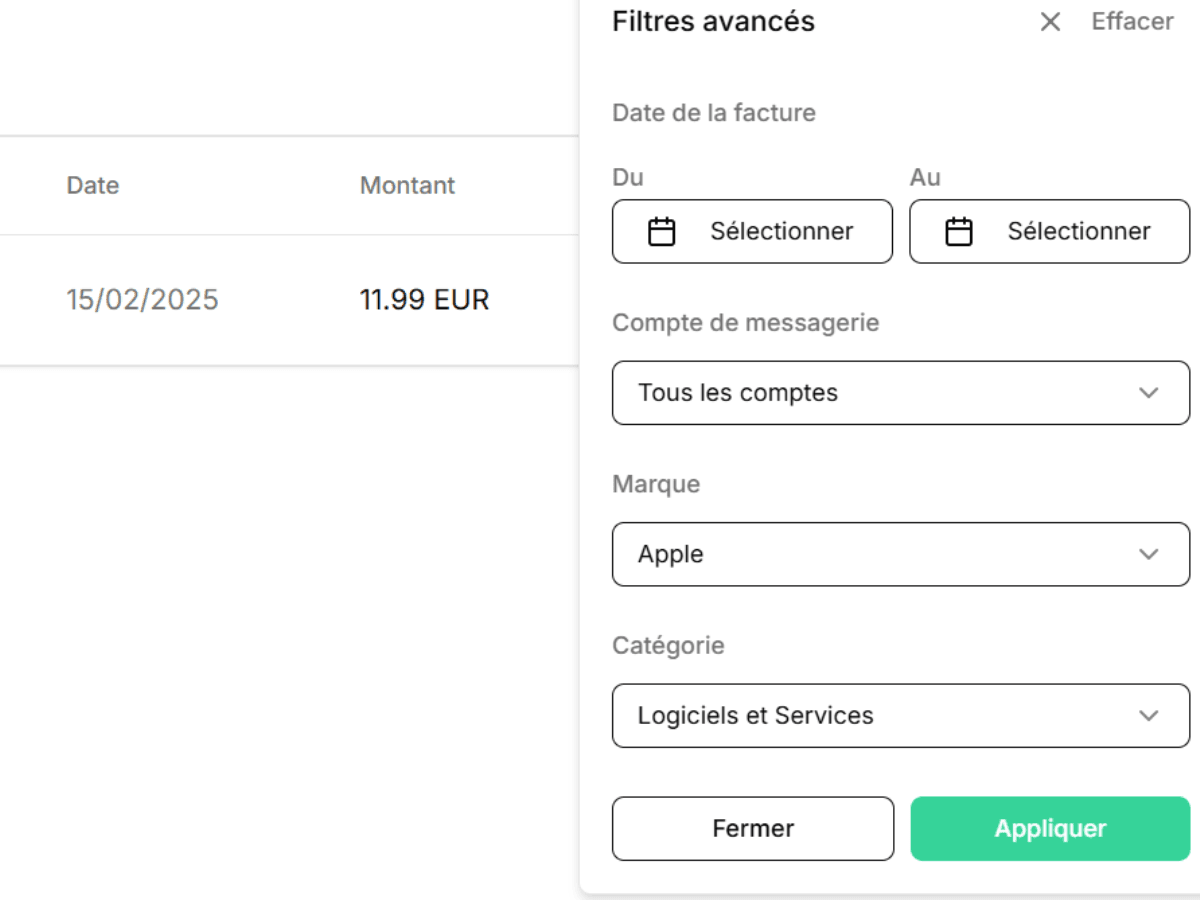Open the calendar icon under "Du"
Image resolution: width=1200 pixels, height=900 pixels.
coord(661,231)
